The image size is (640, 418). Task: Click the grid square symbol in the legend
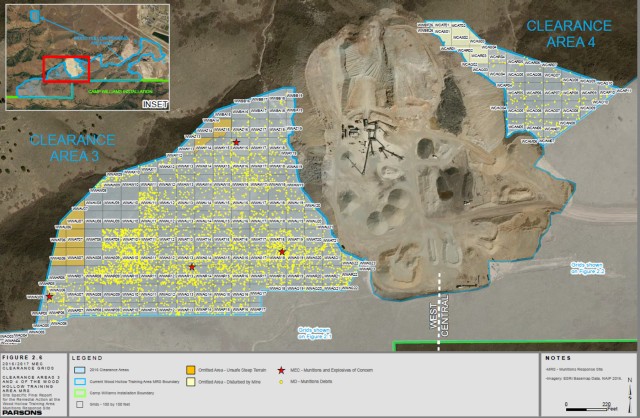pyautogui.click(x=80, y=405)
